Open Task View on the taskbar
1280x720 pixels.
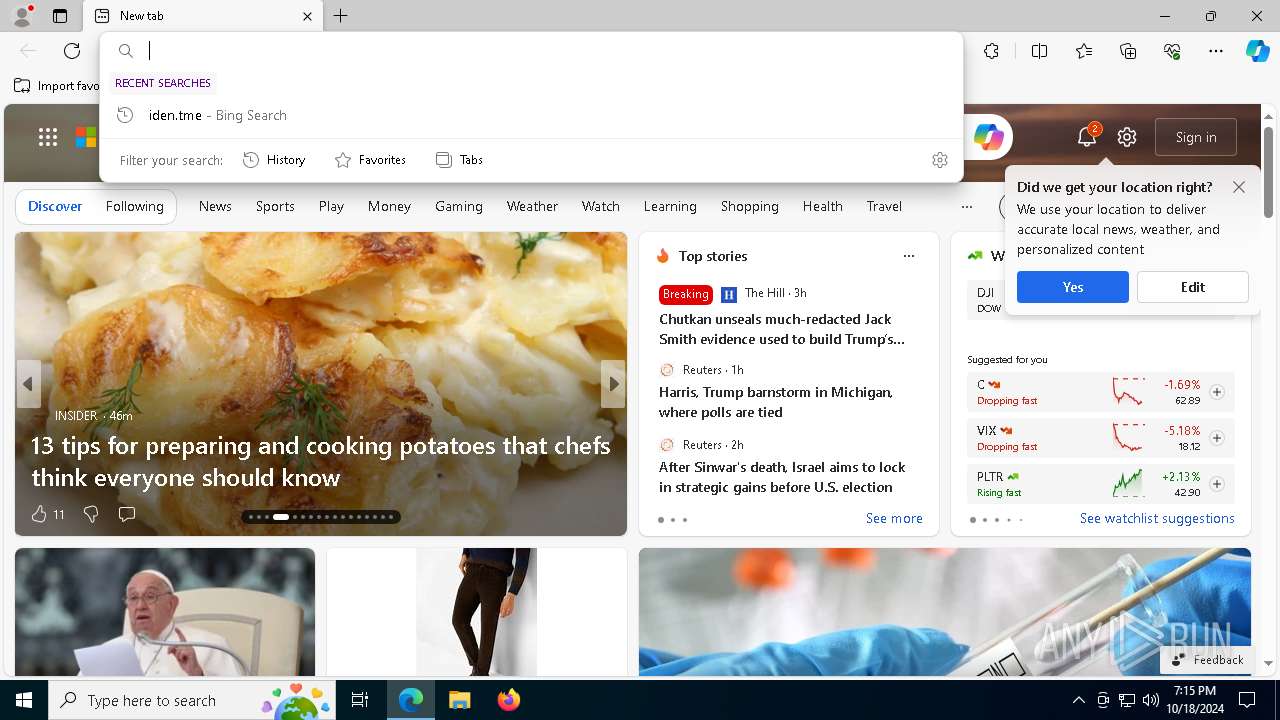360,700
